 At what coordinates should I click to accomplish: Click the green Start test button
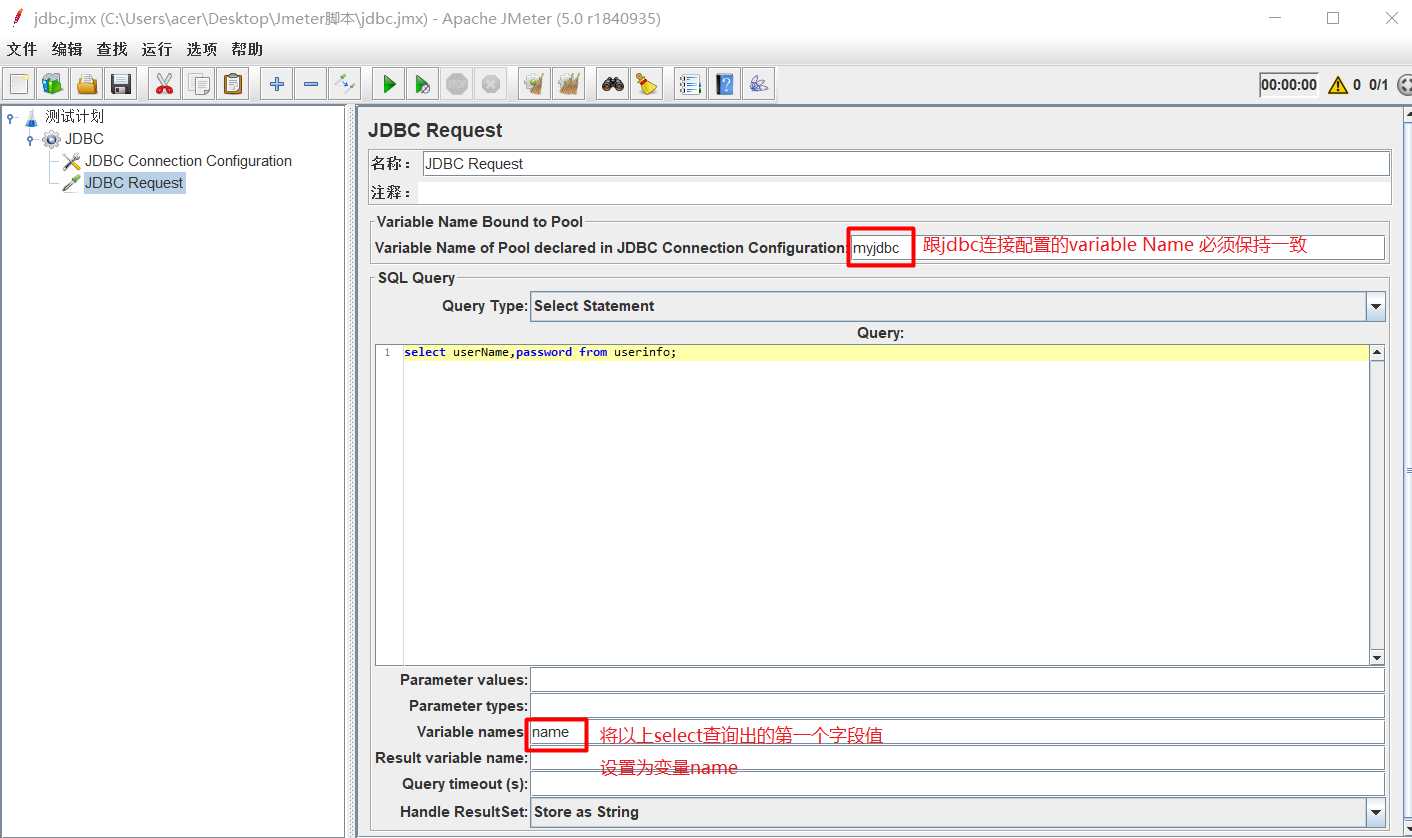[x=389, y=85]
